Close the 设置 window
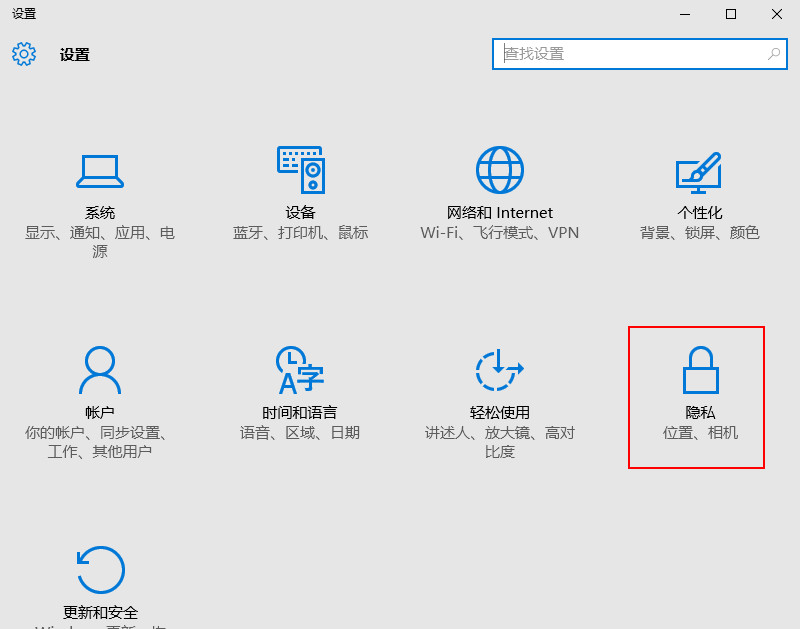The height and width of the screenshot is (629, 800). 777,14
